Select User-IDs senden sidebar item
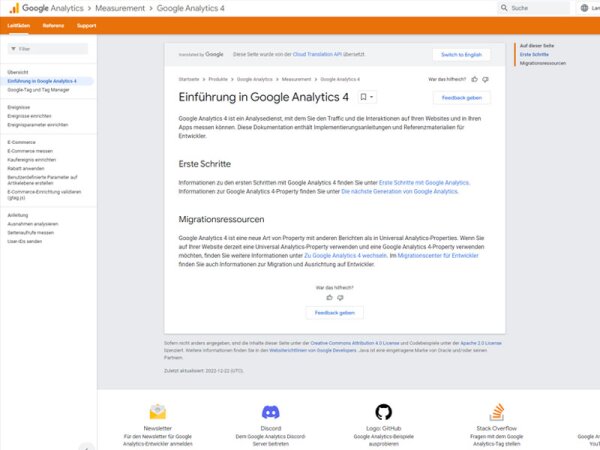Viewport: 600px width, 450px height. click(24, 242)
